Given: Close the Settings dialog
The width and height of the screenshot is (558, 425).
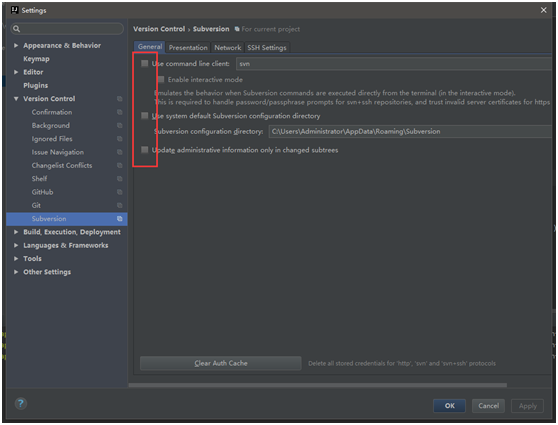Looking at the screenshot, I should [x=543, y=10].
